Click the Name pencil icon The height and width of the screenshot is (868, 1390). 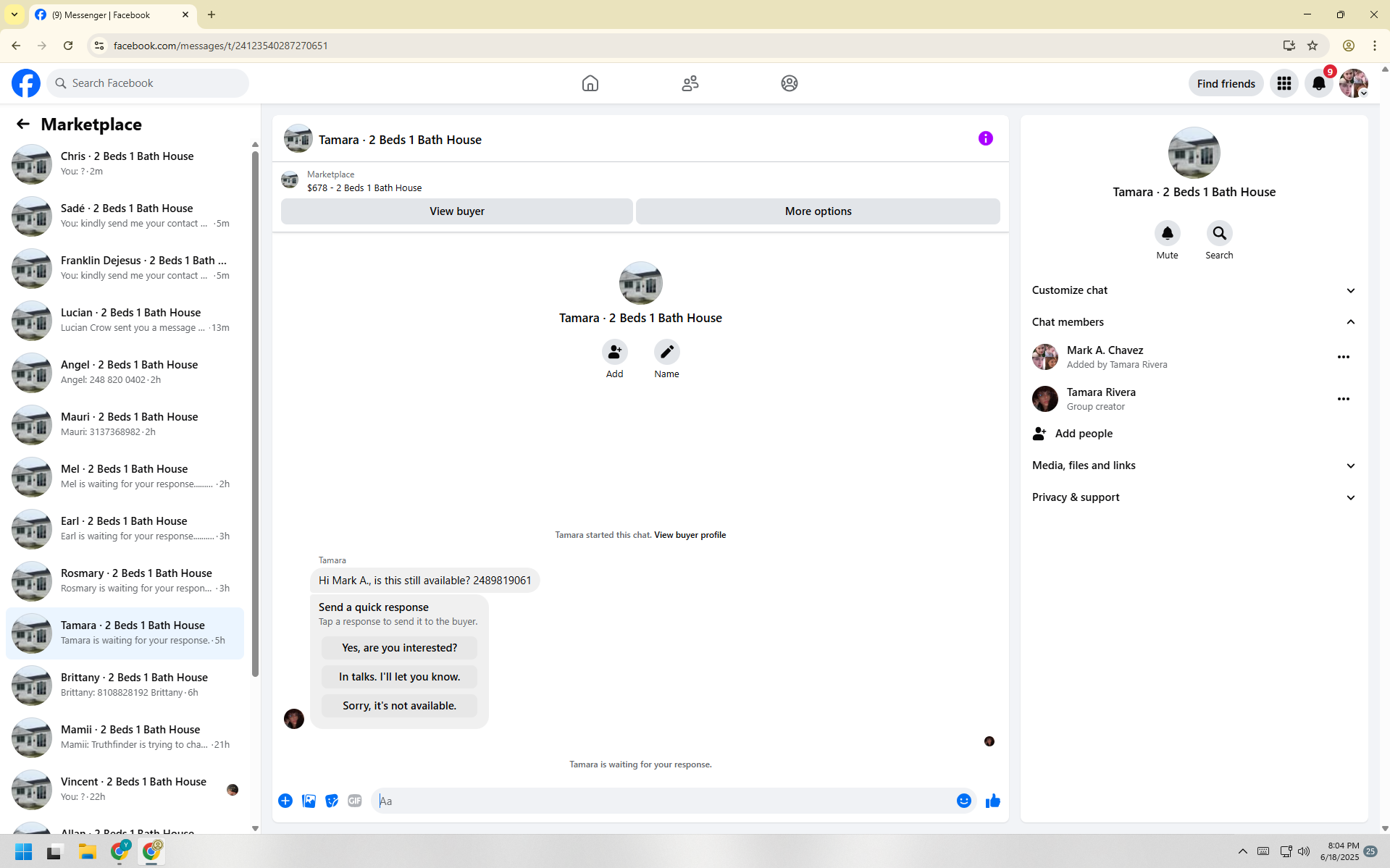pyautogui.click(x=666, y=352)
